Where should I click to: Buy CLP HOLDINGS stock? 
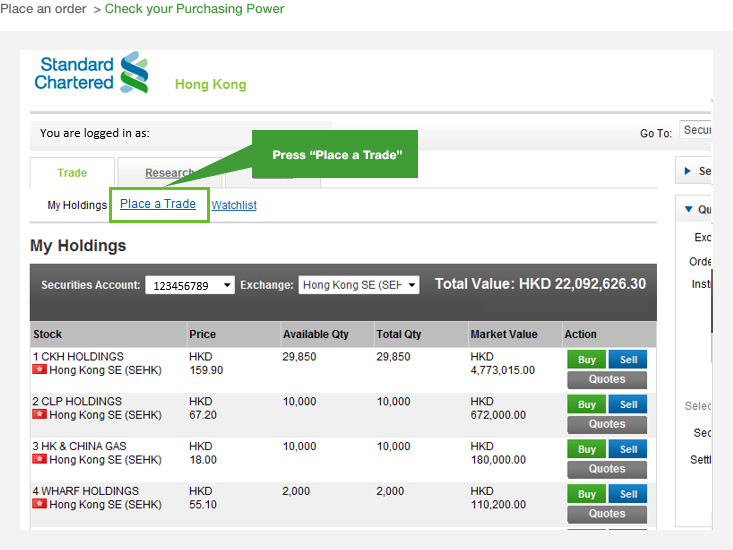587,404
